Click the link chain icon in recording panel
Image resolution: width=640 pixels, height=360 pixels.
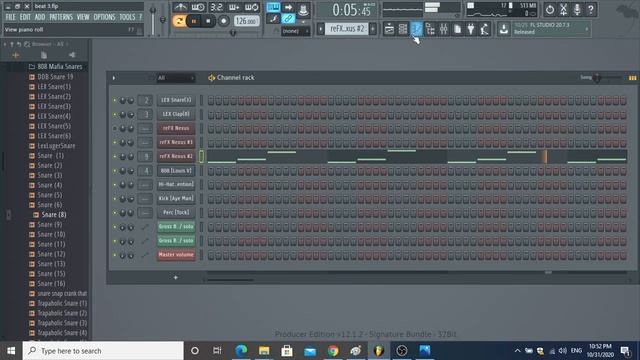[x=288, y=19]
